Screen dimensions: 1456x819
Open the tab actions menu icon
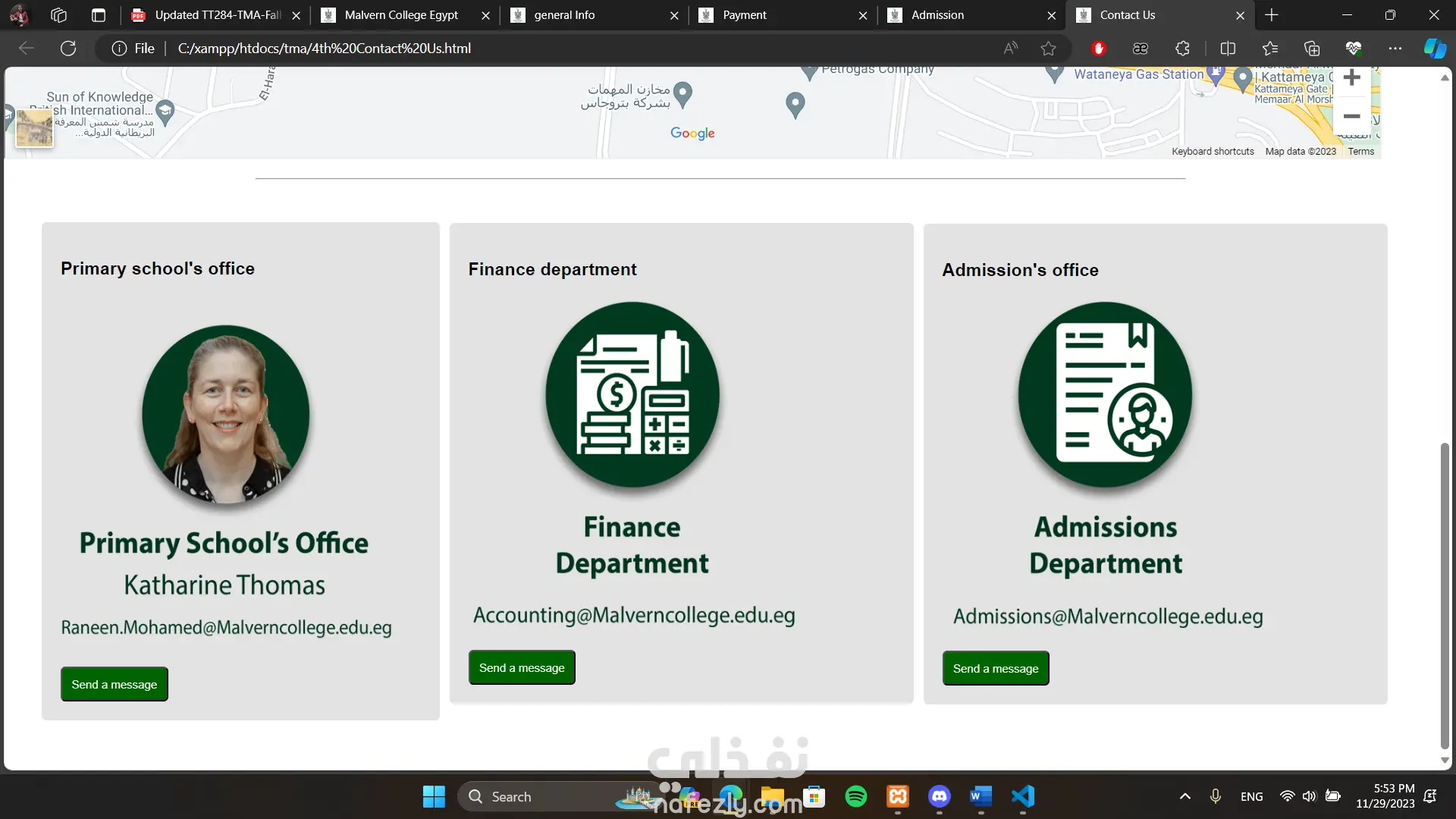point(99,14)
